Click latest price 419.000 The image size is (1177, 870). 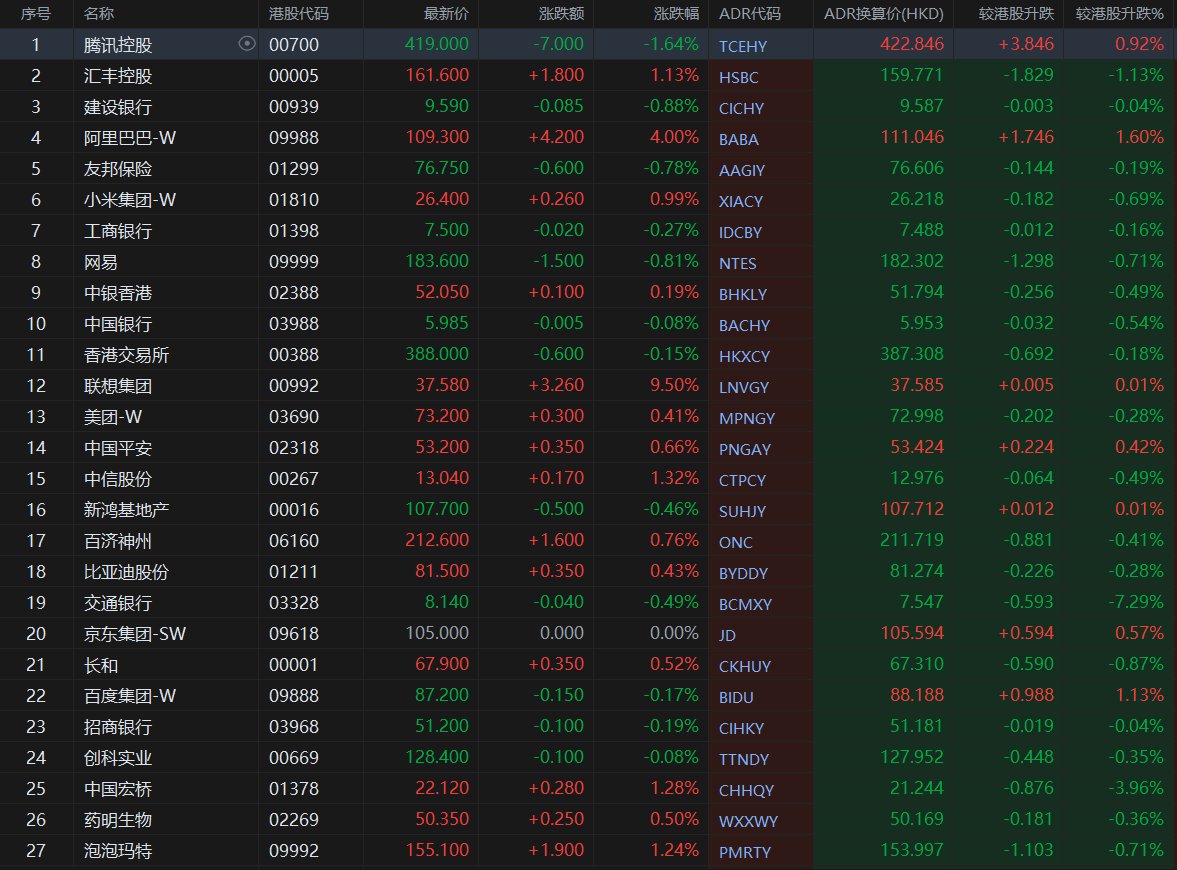[x=437, y=44]
